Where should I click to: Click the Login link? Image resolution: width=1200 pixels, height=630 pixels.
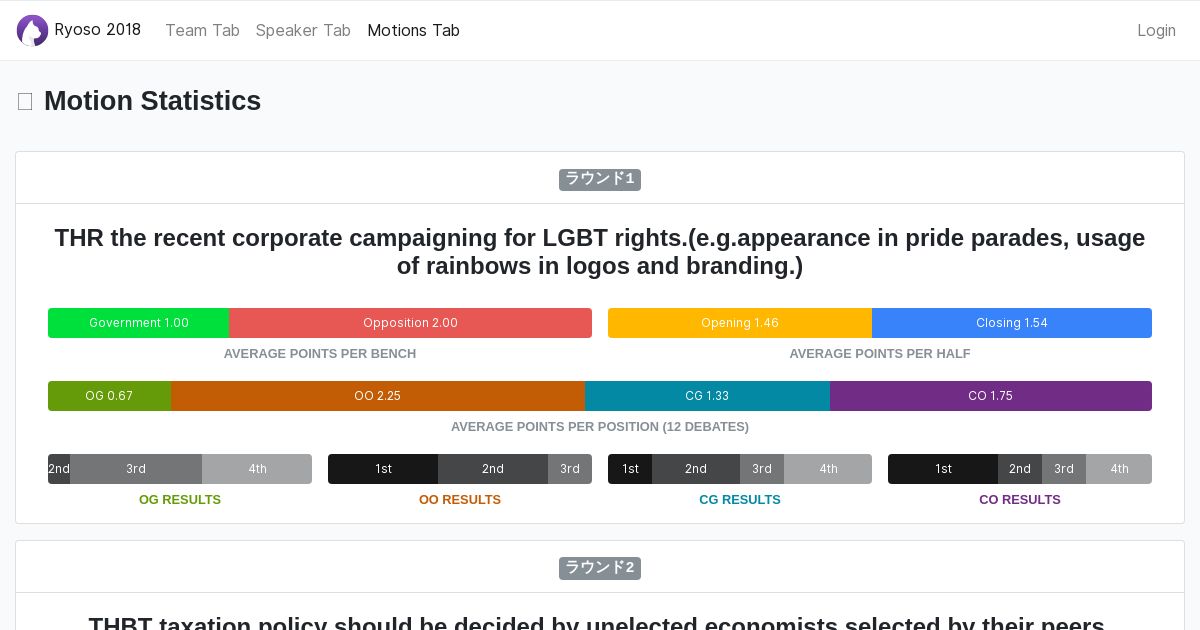pos(1156,30)
